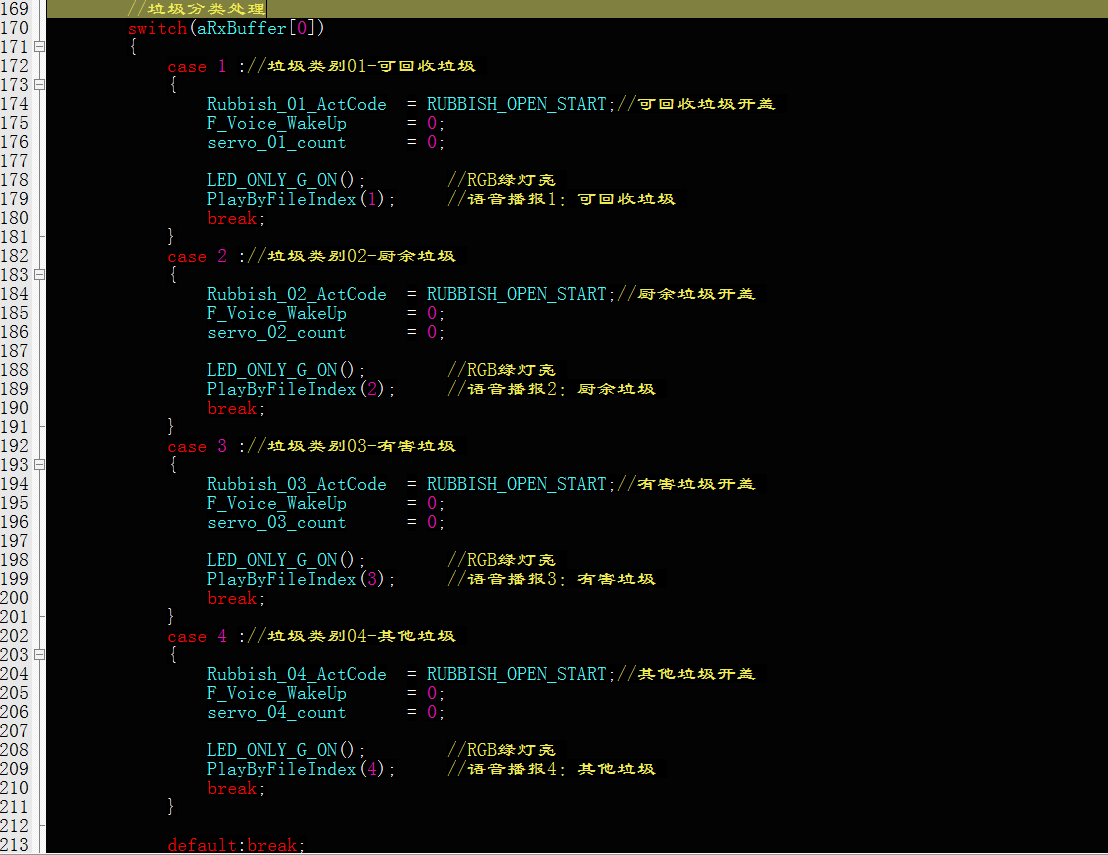The width and height of the screenshot is (1108, 855).
Task: Collapse the case 1 fold marker at line 173
Action: click(x=40, y=85)
